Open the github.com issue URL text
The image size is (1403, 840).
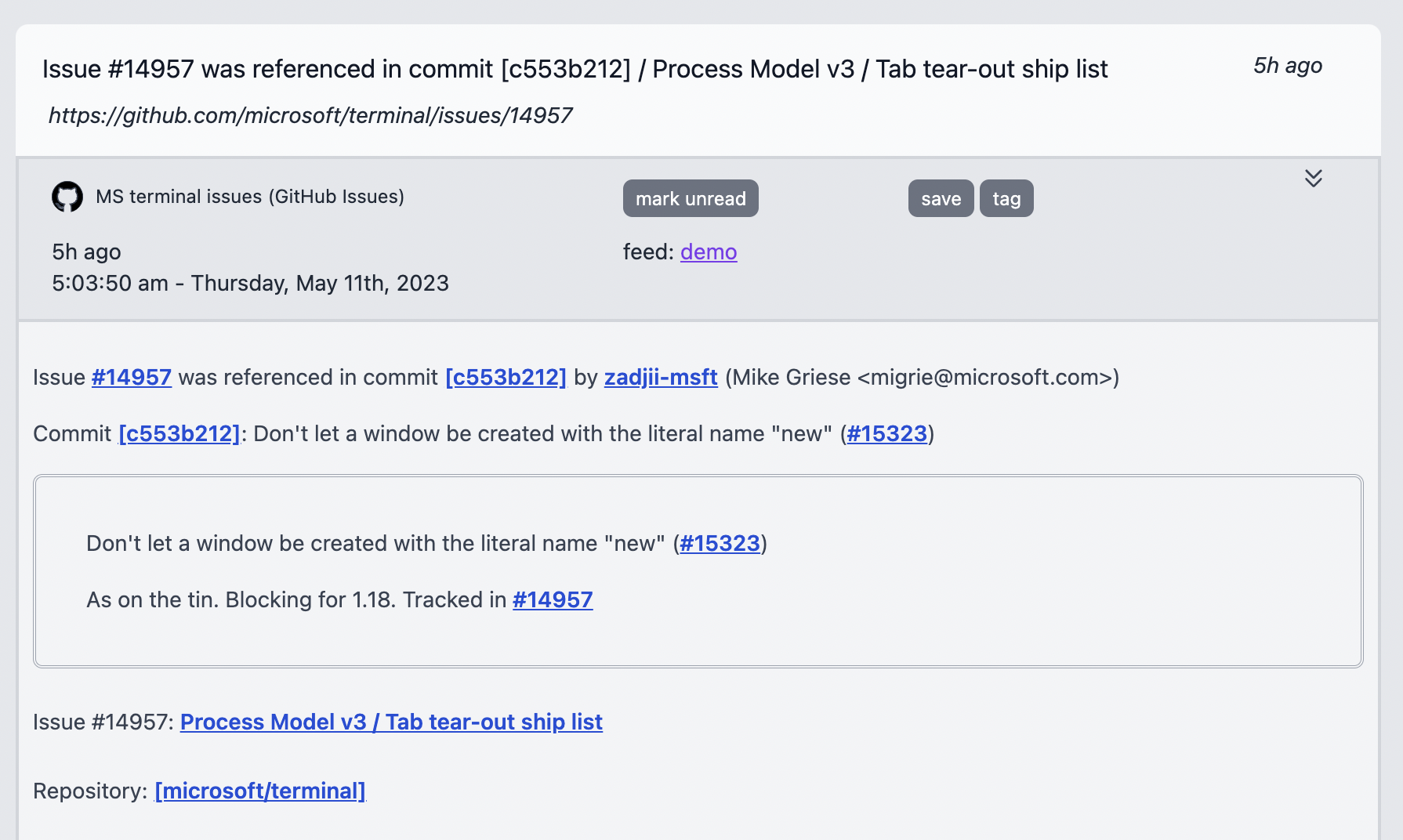click(310, 115)
